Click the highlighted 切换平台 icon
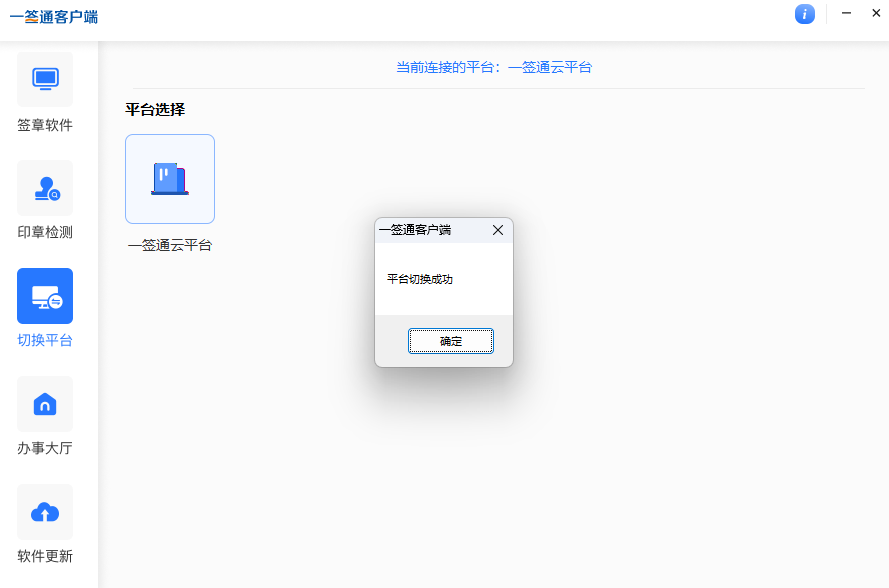 [45, 296]
